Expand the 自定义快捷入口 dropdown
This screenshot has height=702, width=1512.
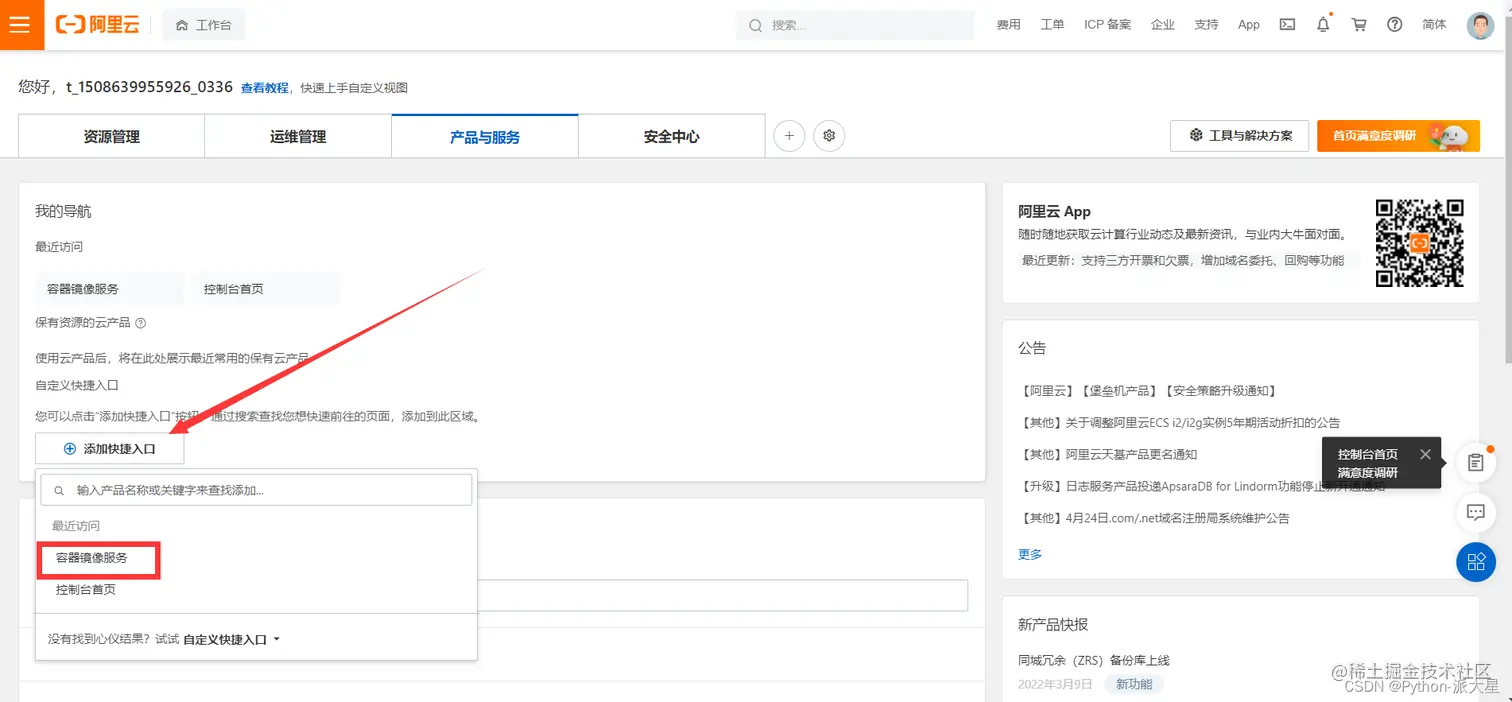click(232, 639)
